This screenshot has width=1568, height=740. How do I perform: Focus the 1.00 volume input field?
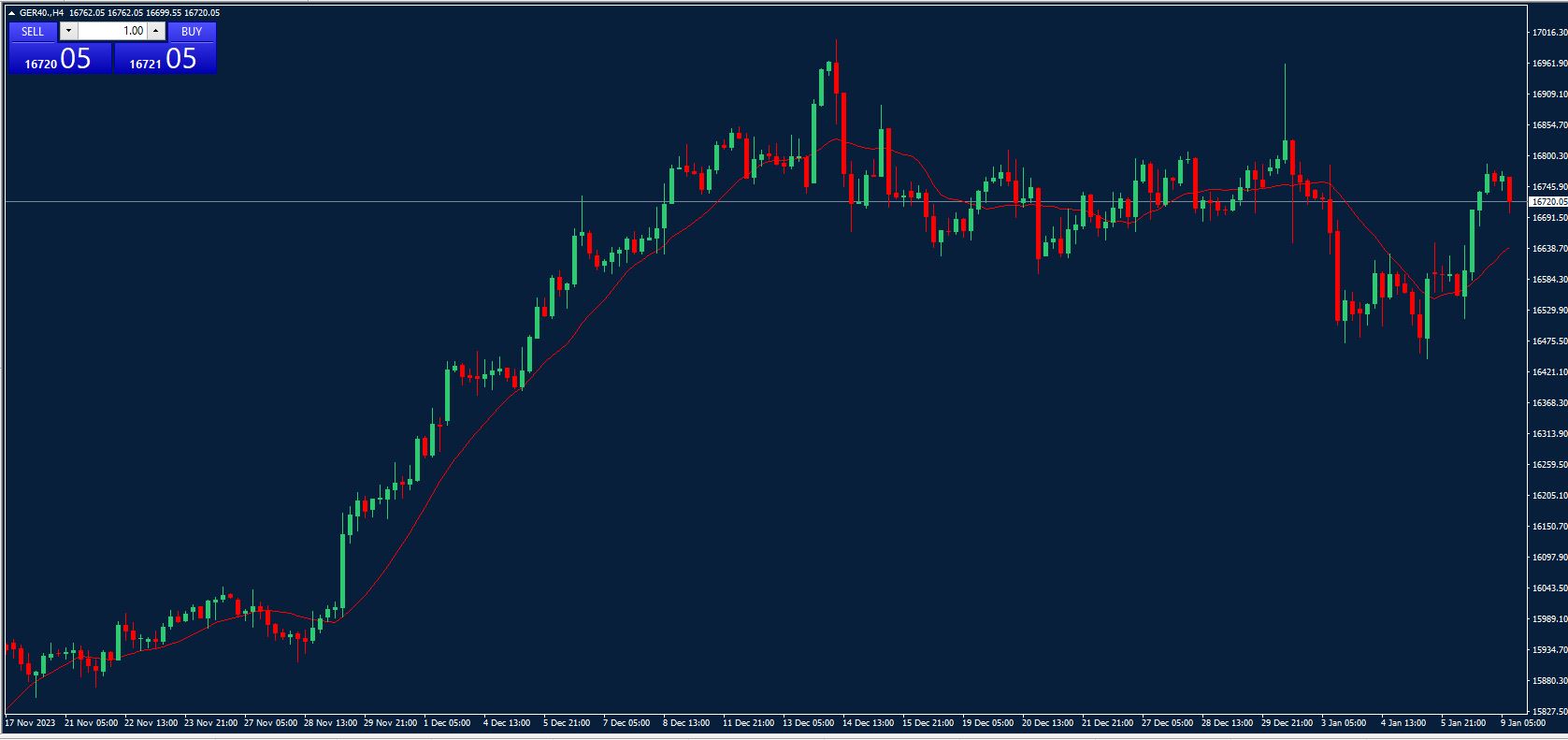point(112,31)
